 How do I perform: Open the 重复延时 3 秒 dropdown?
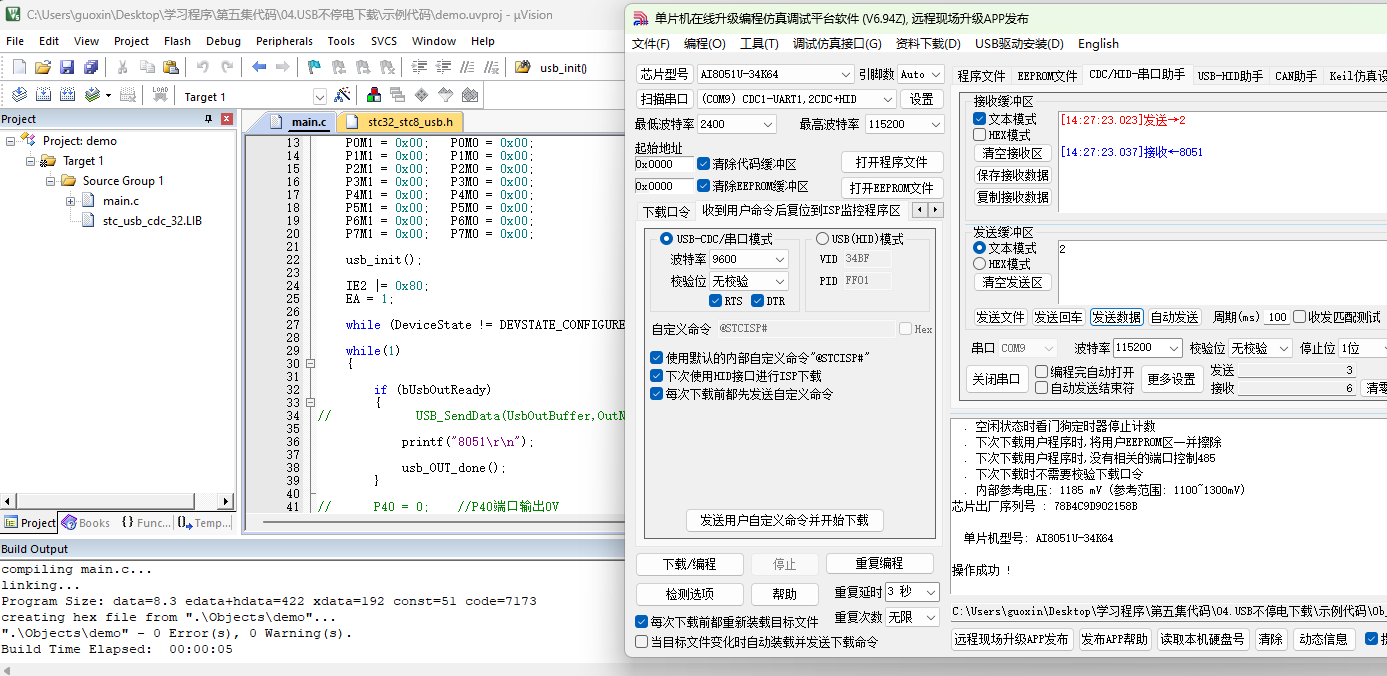point(912,591)
